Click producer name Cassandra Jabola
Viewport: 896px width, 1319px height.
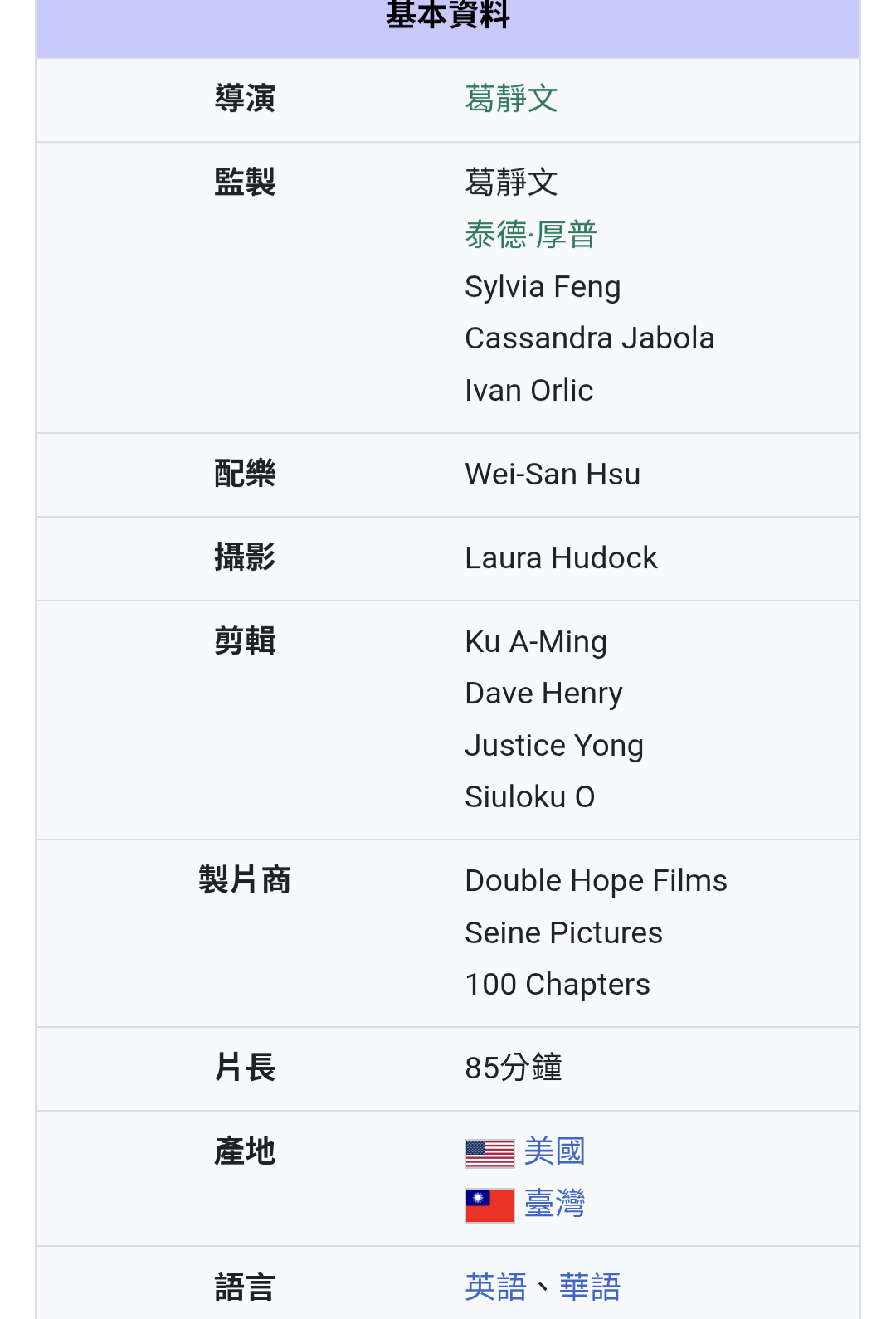(589, 338)
